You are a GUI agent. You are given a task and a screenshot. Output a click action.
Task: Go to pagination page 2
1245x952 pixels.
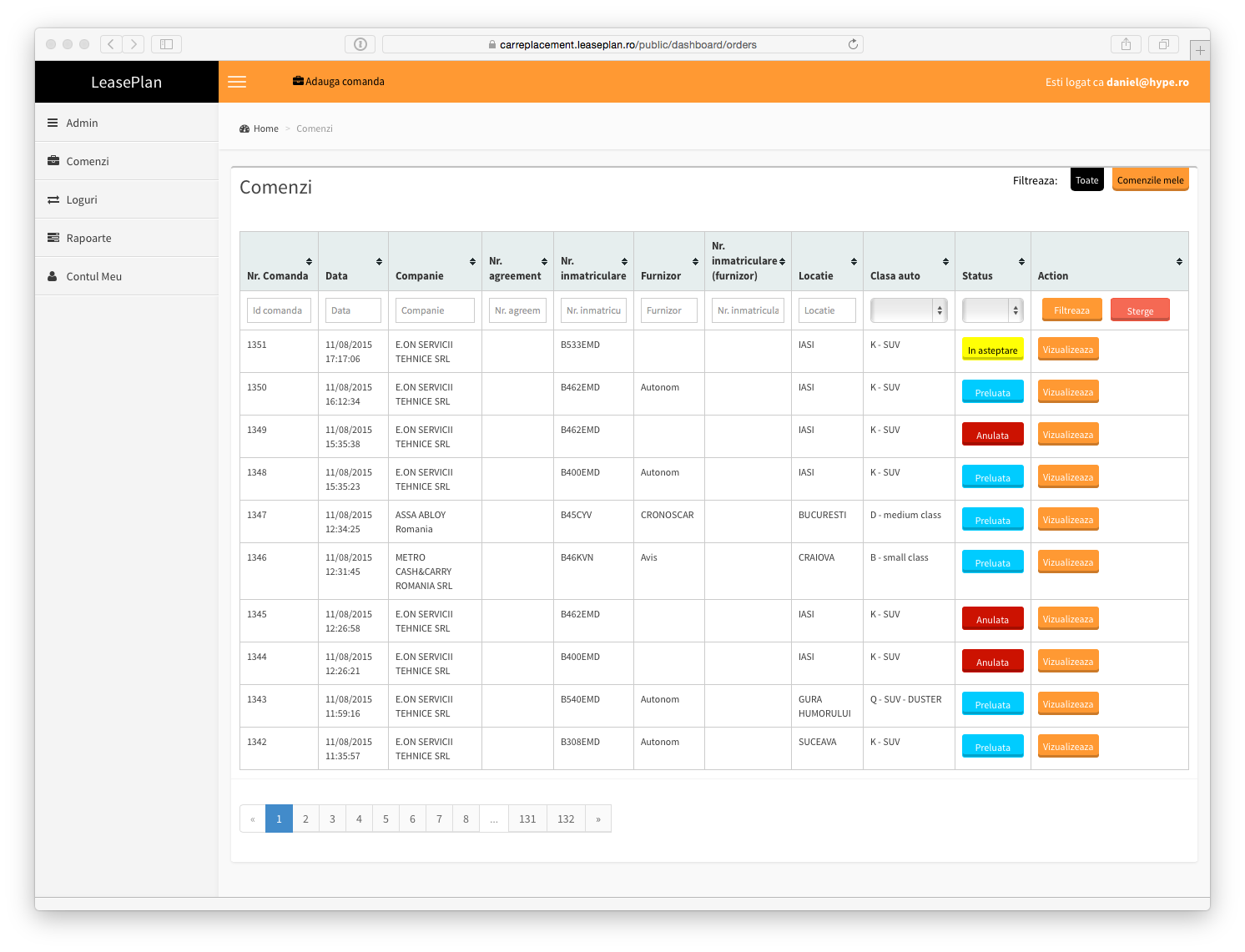click(305, 819)
